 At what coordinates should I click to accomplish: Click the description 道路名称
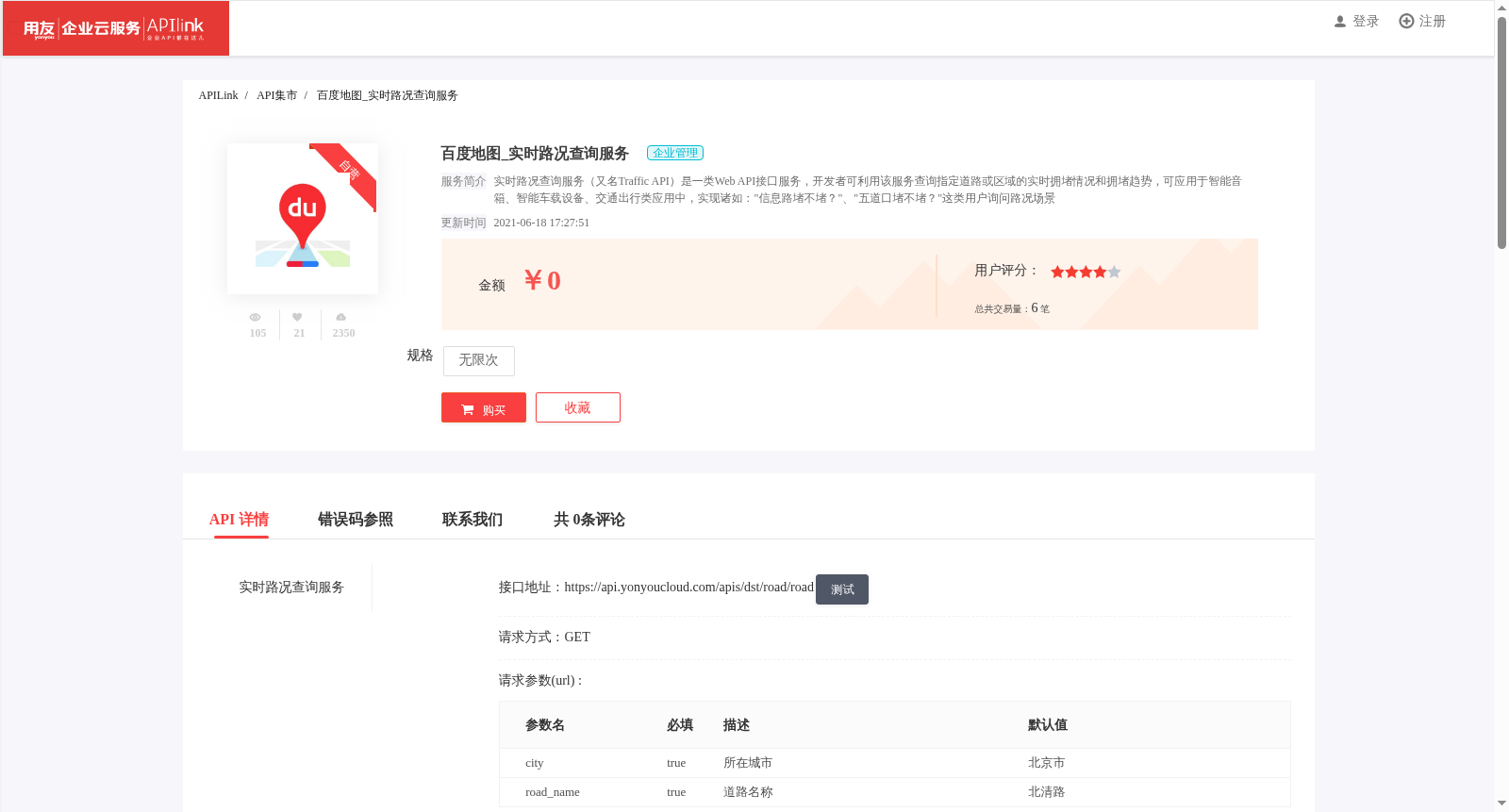(748, 792)
